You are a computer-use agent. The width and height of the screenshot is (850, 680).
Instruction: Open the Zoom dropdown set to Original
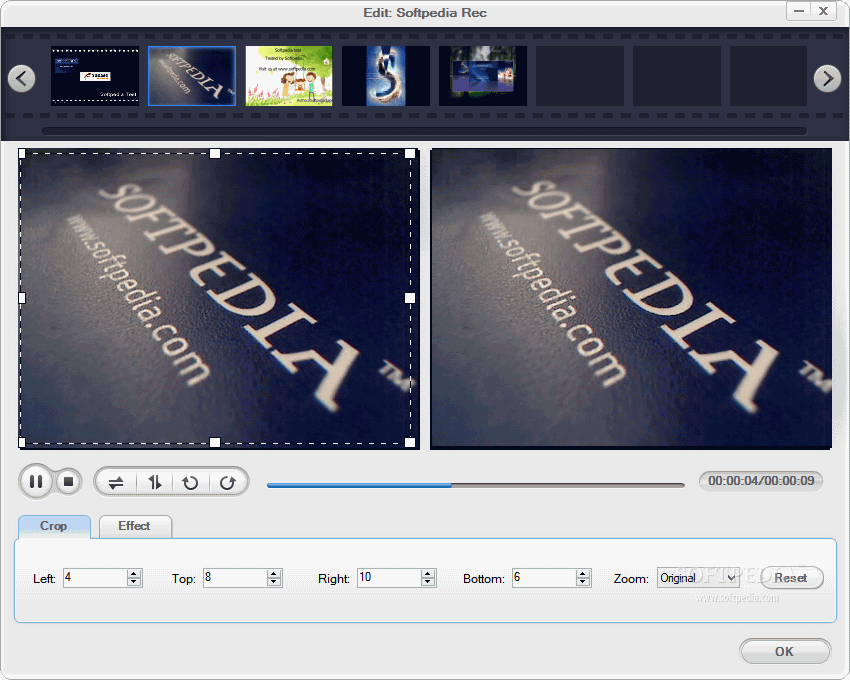coord(698,578)
